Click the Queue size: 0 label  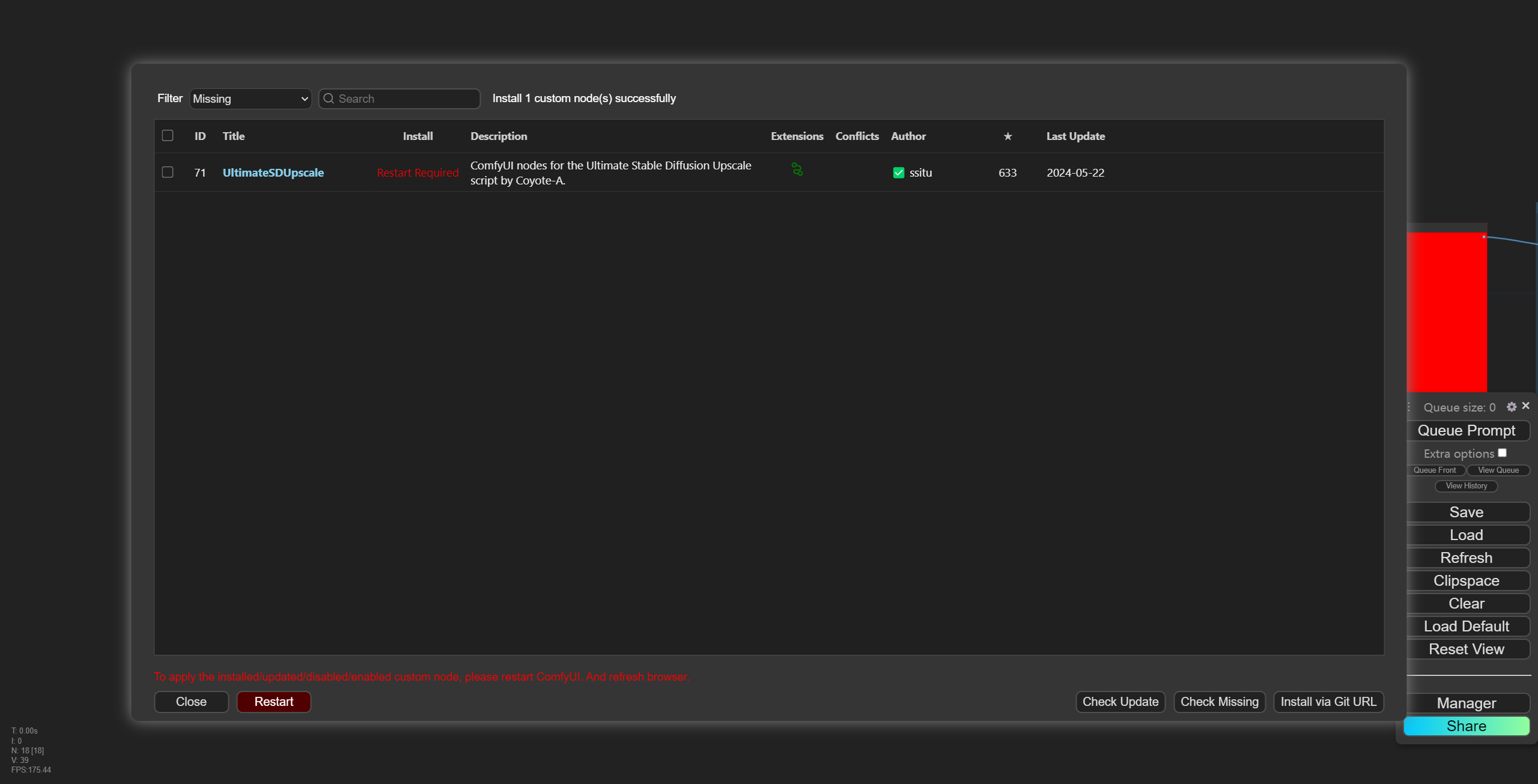1459,407
